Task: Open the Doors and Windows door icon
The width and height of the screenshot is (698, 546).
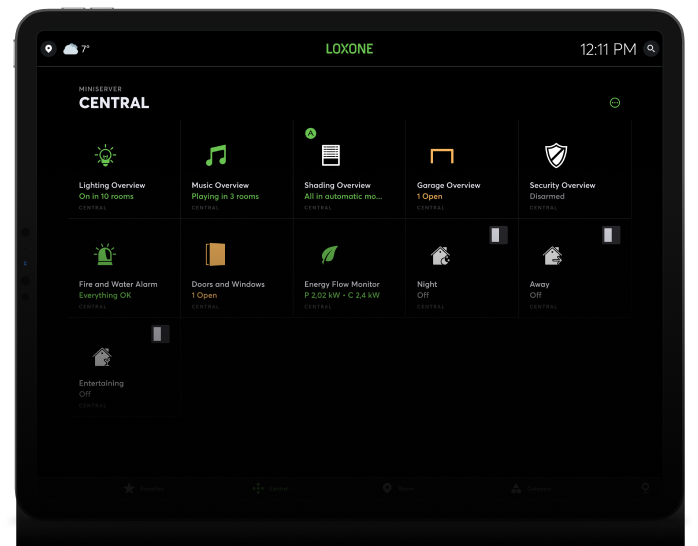Action: 215,254
